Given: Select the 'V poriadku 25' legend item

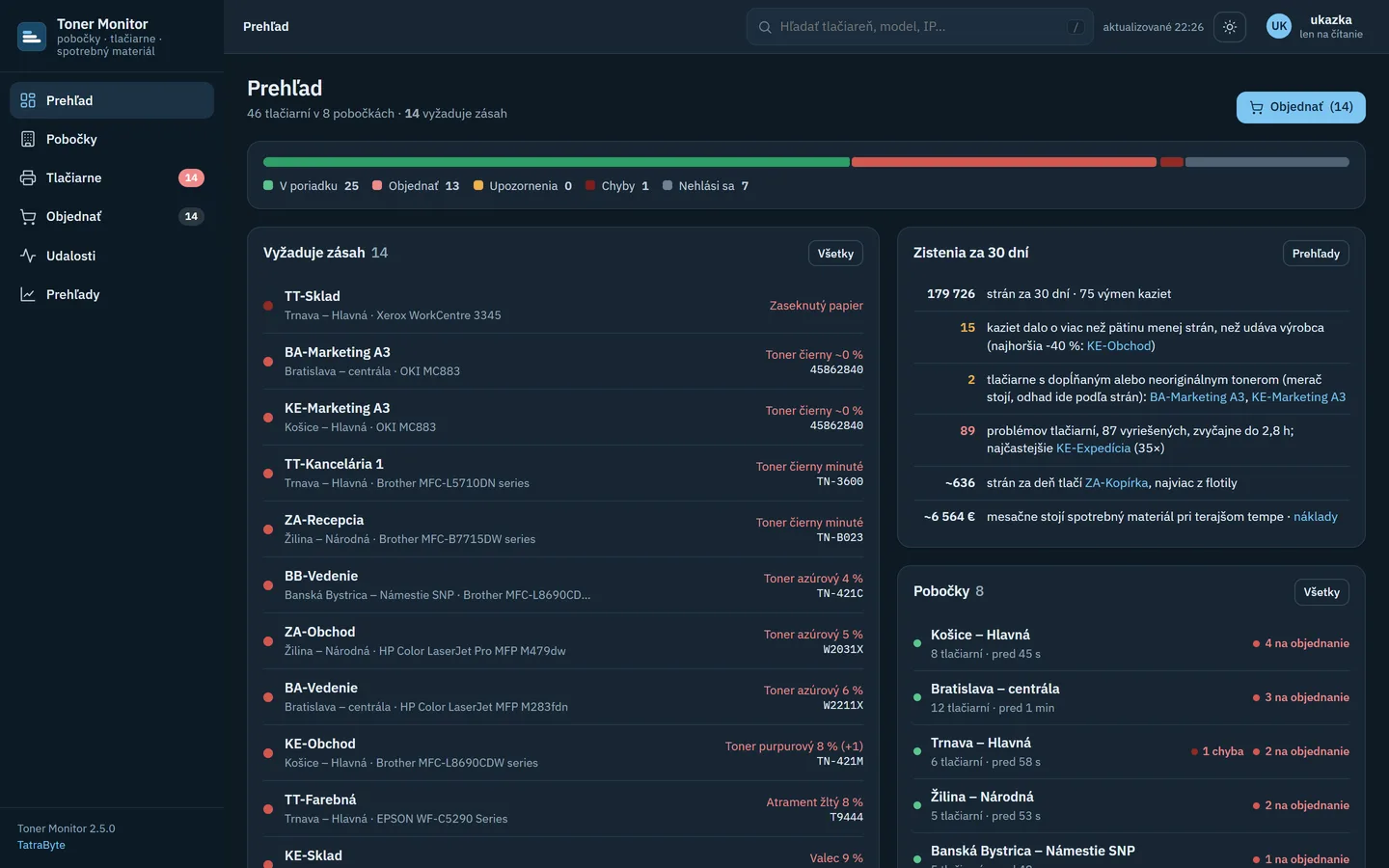Looking at the screenshot, I should click(311, 186).
